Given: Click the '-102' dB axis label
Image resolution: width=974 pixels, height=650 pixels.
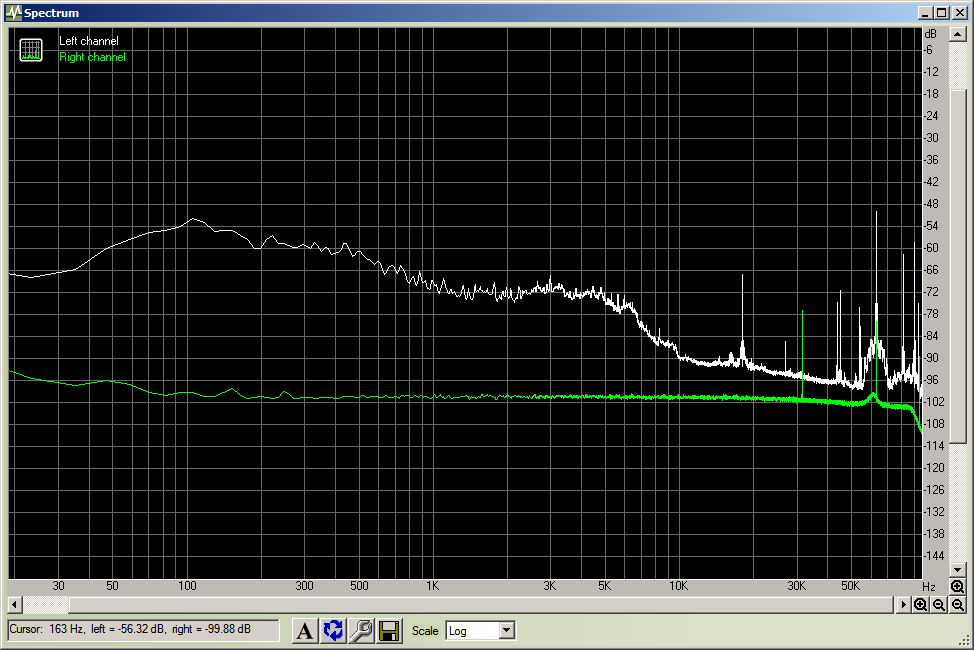Looking at the screenshot, I should coord(934,402).
